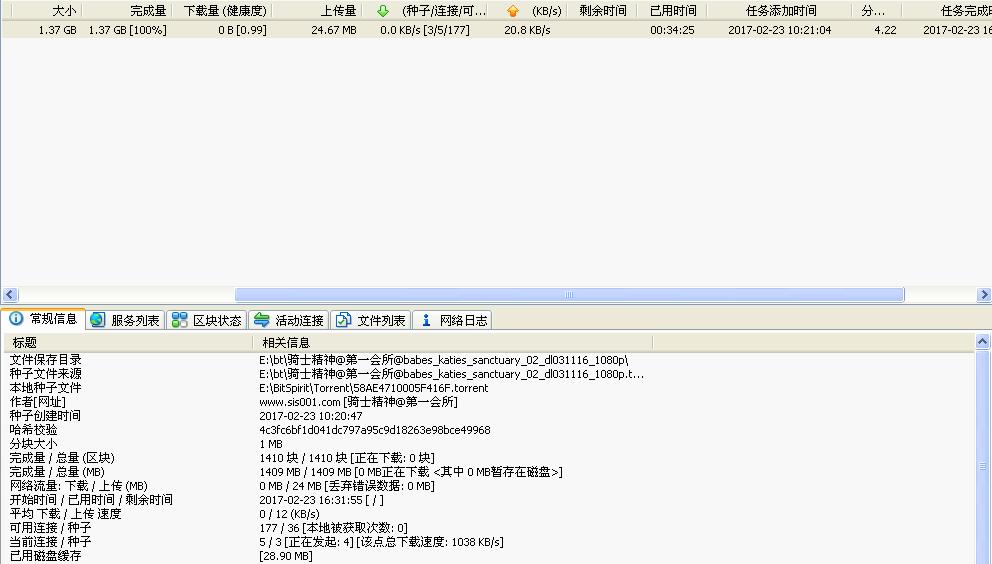
Task: Click the 相关信息 header in details panel
Action: click(285, 343)
